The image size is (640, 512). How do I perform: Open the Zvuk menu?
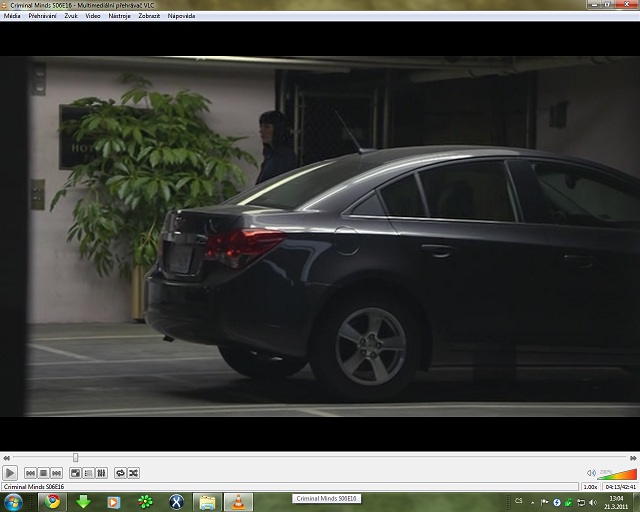point(71,16)
